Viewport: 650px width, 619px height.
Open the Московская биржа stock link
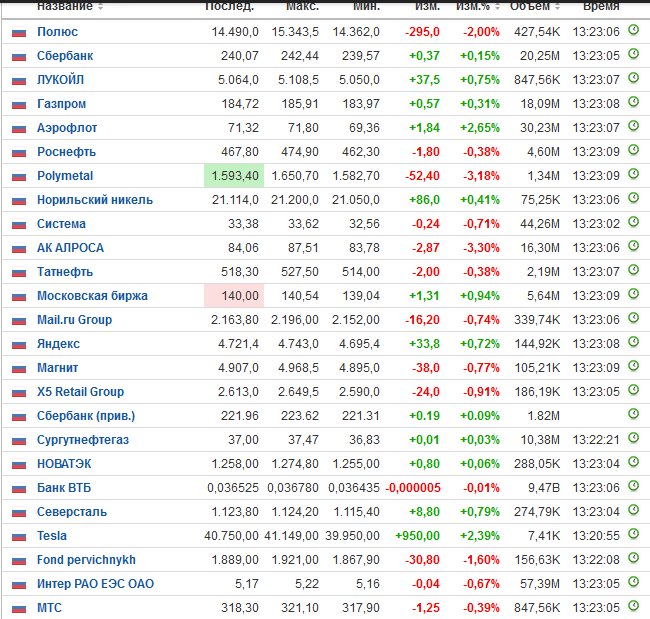pyautogui.click(x=92, y=296)
